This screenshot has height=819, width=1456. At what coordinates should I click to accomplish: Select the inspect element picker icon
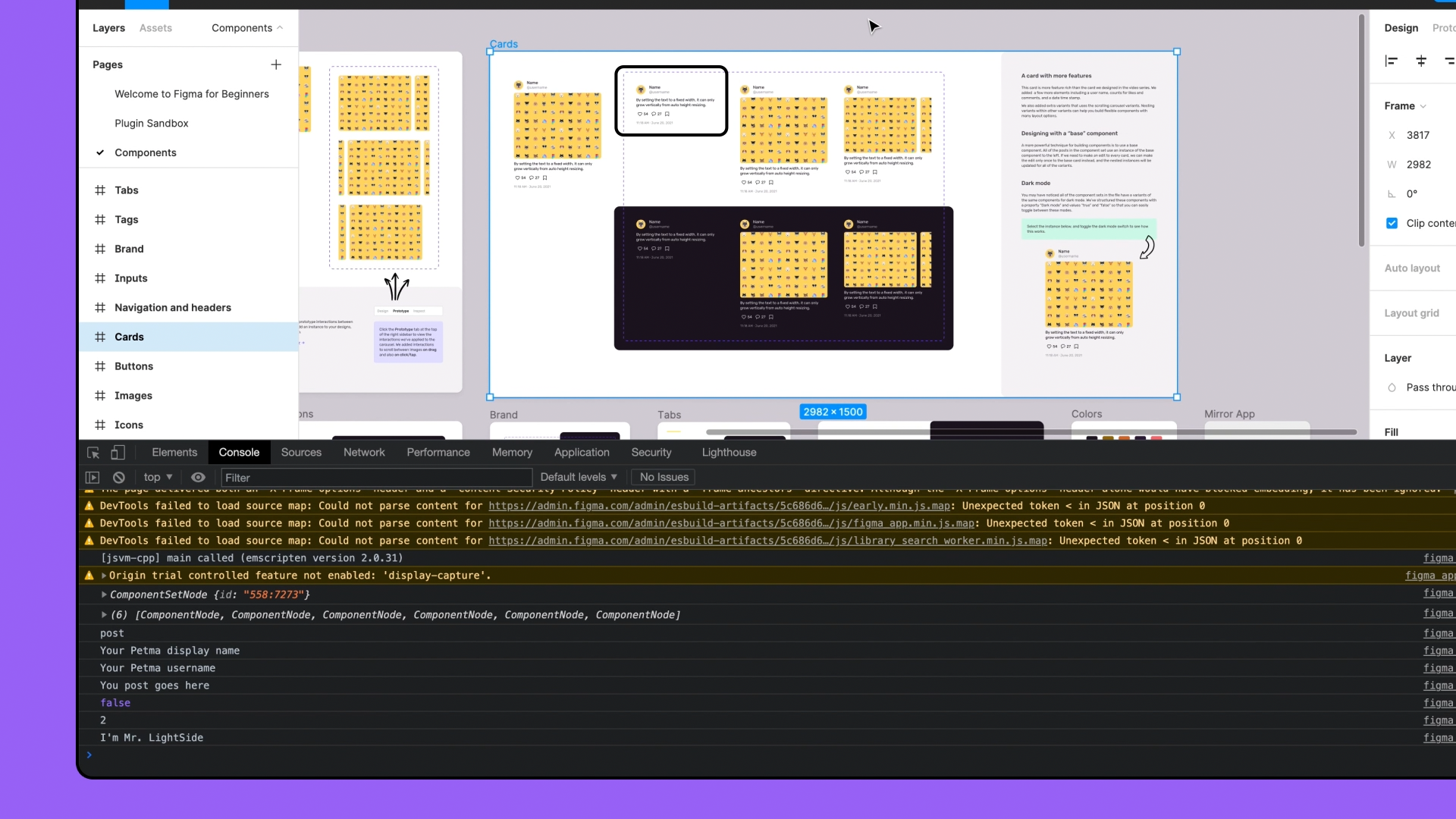(x=93, y=453)
